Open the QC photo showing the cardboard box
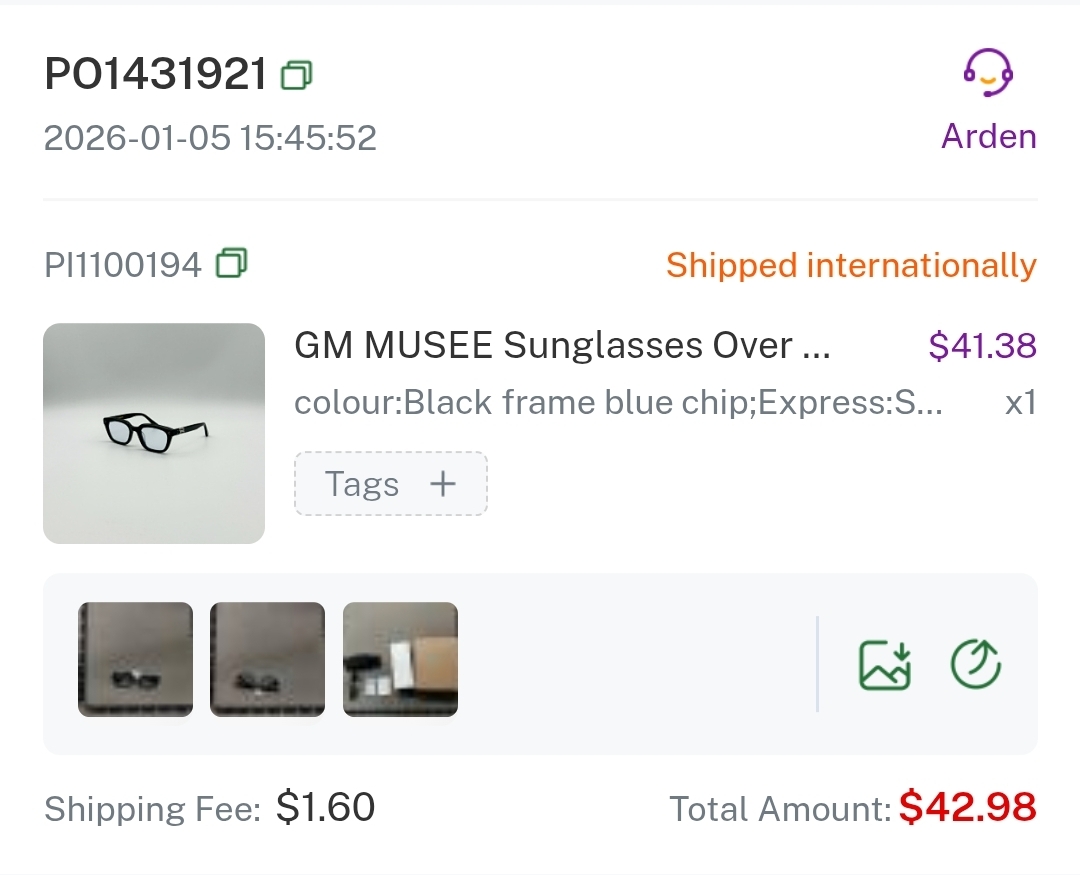The height and width of the screenshot is (875, 1080). pyautogui.click(x=400, y=659)
